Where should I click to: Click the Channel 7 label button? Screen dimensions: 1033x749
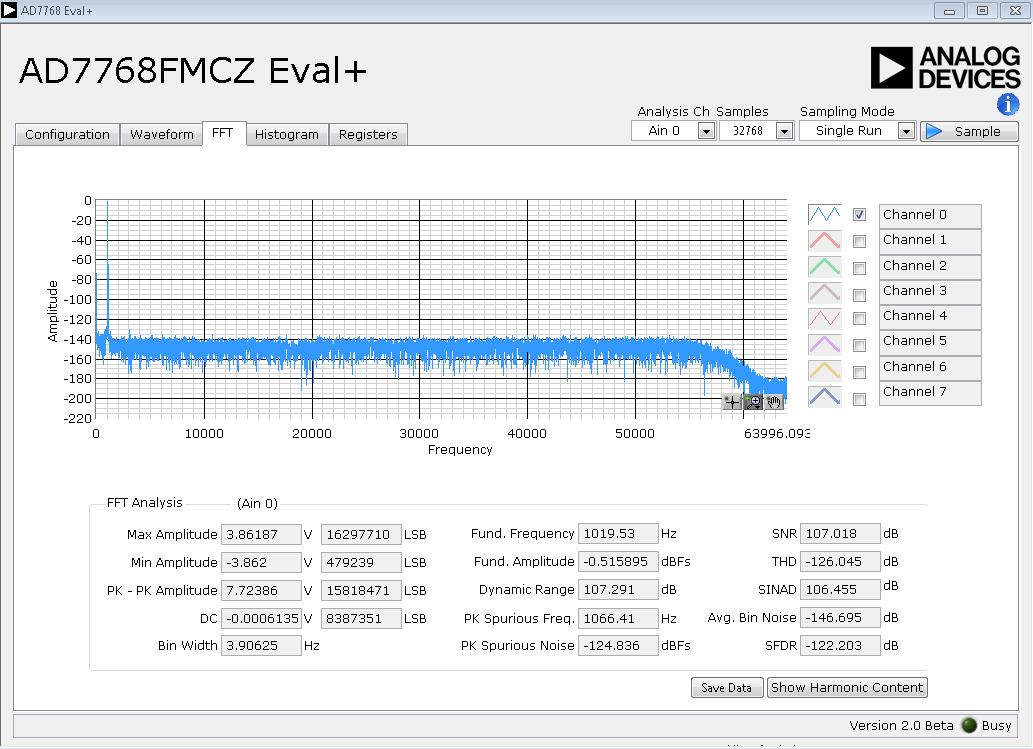[x=930, y=392]
